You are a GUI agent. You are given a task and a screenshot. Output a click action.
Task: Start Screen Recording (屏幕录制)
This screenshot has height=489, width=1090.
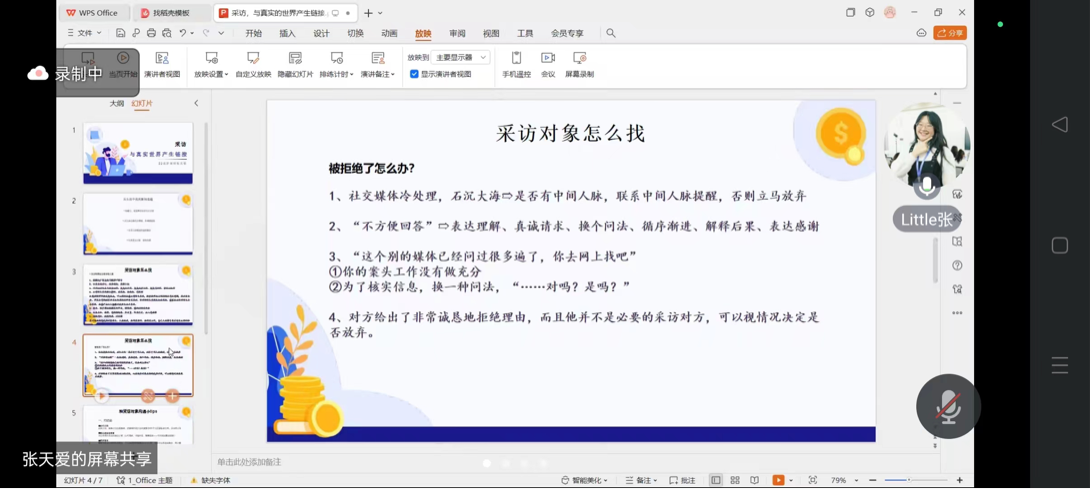(x=579, y=65)
